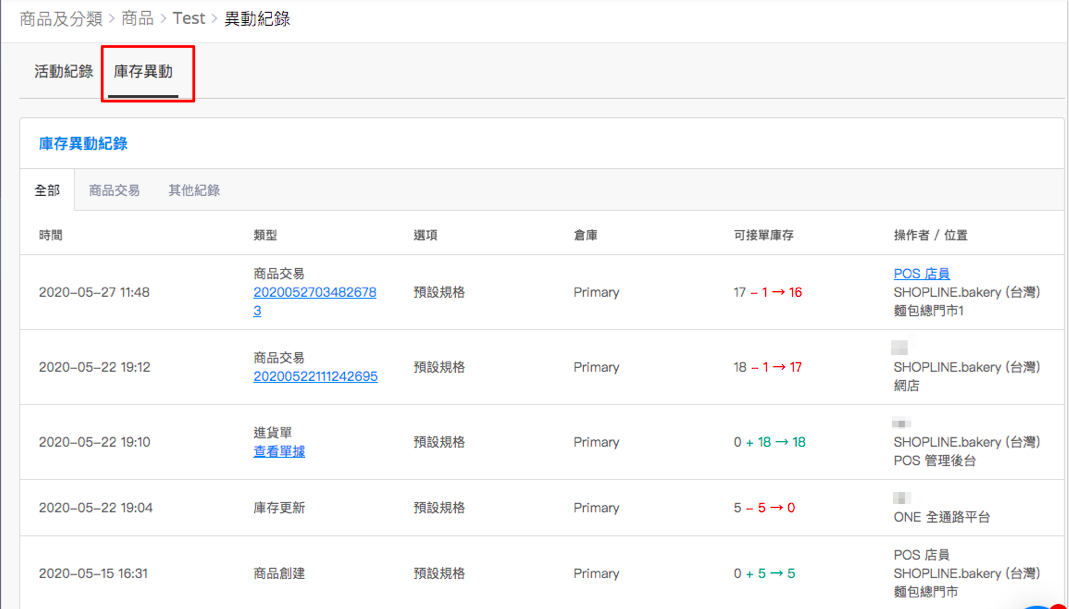The image size is (1069, 609).
Task: Click the 時間 column header
Action: point(50,235)
